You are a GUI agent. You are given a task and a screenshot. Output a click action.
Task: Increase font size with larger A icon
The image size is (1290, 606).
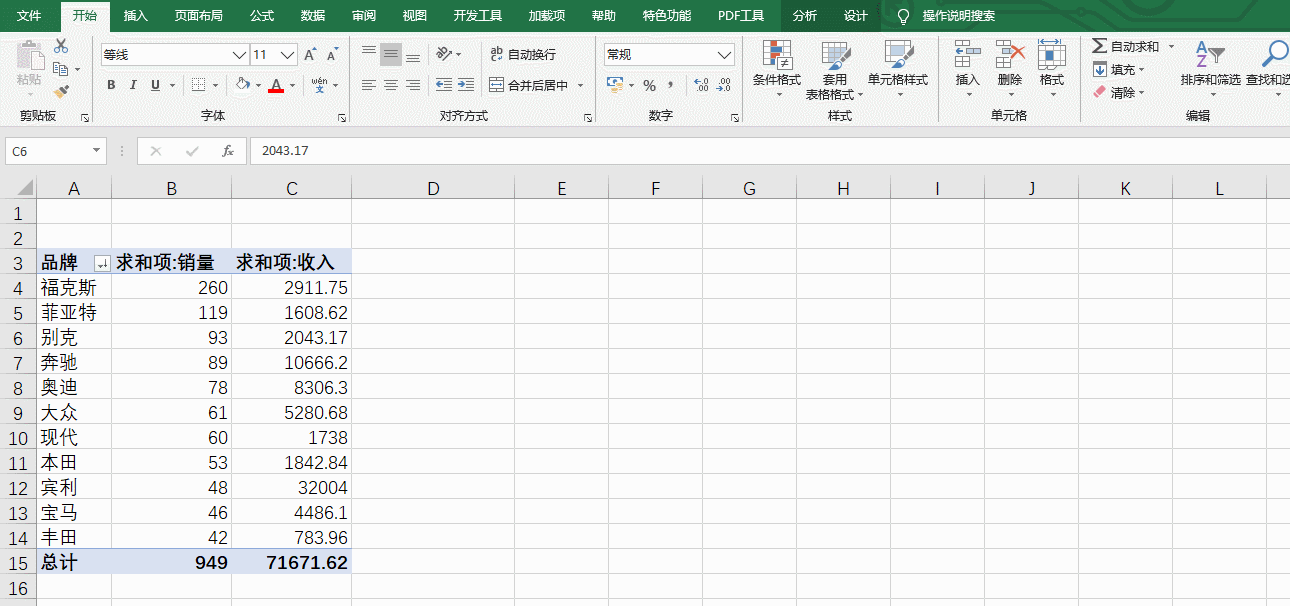coord(310,54)
